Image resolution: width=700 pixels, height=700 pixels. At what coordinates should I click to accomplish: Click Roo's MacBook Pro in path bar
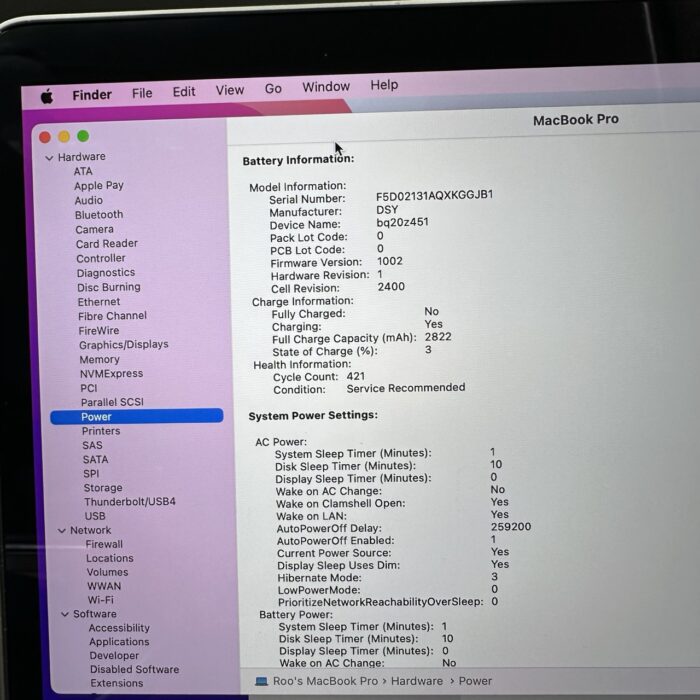click(325, 681)
